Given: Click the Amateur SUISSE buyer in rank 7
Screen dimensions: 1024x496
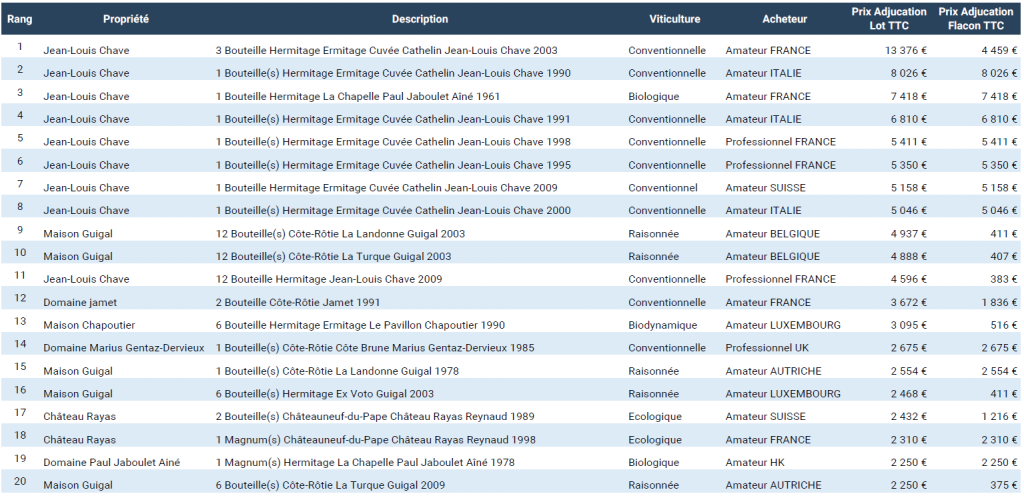Looking at the screenshot, I should pos(765,187).
